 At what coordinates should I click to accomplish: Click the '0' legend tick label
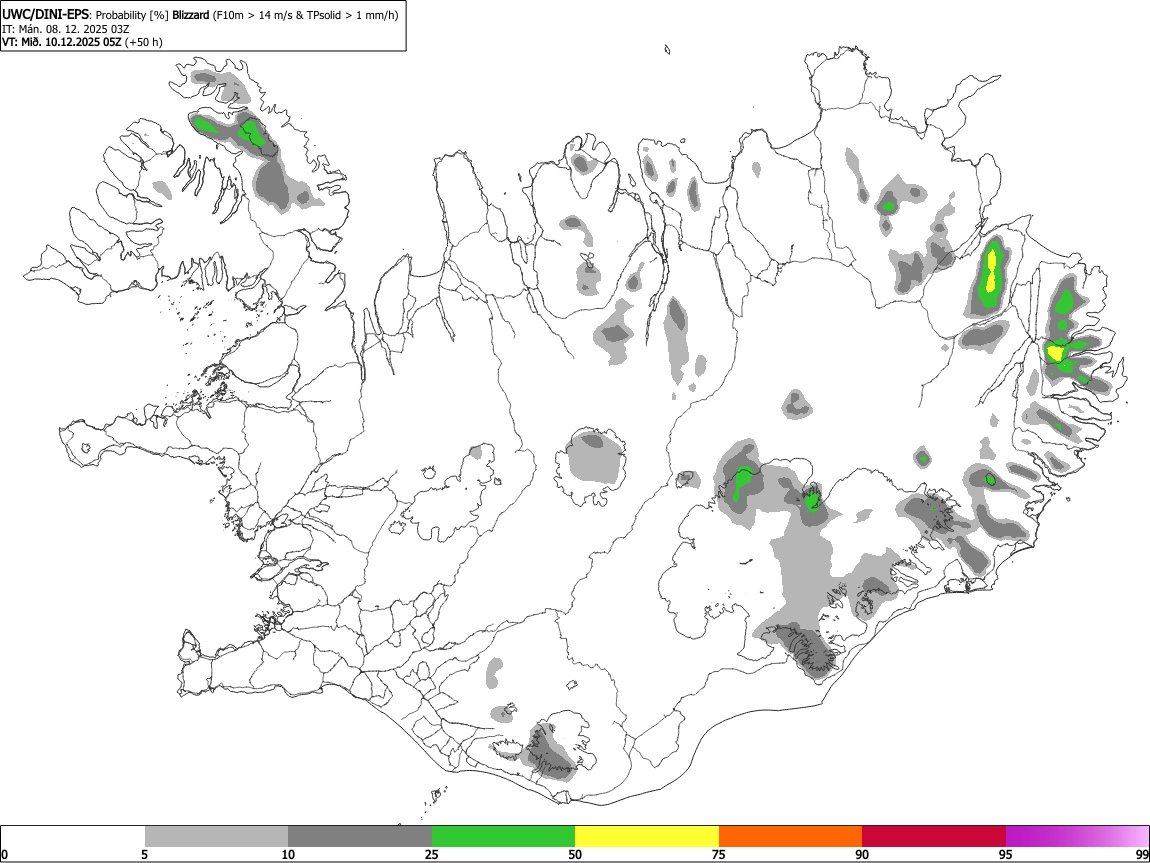4,854
